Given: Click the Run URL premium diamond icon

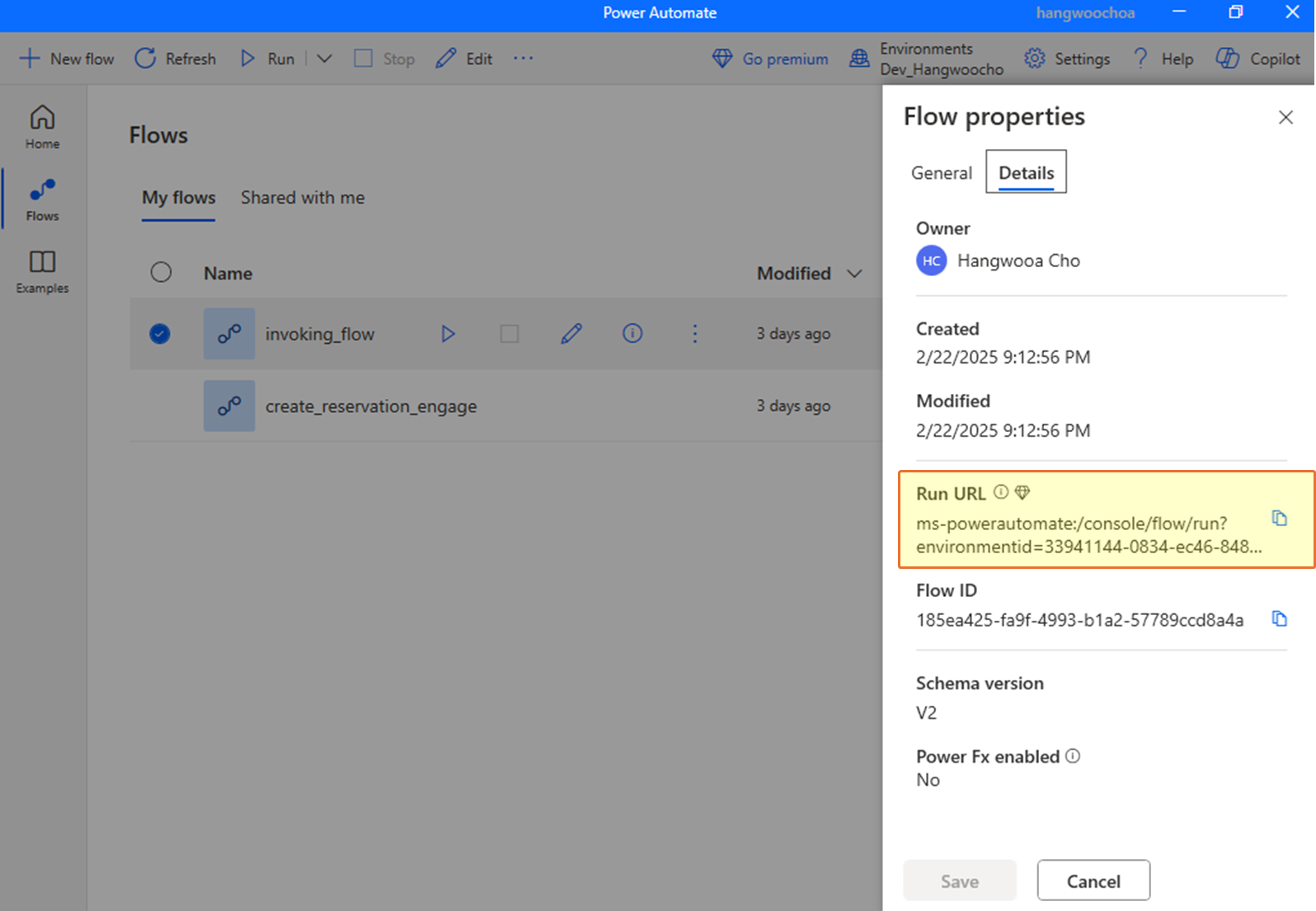Looking at the screenshot, I should tap(1022, 492).
